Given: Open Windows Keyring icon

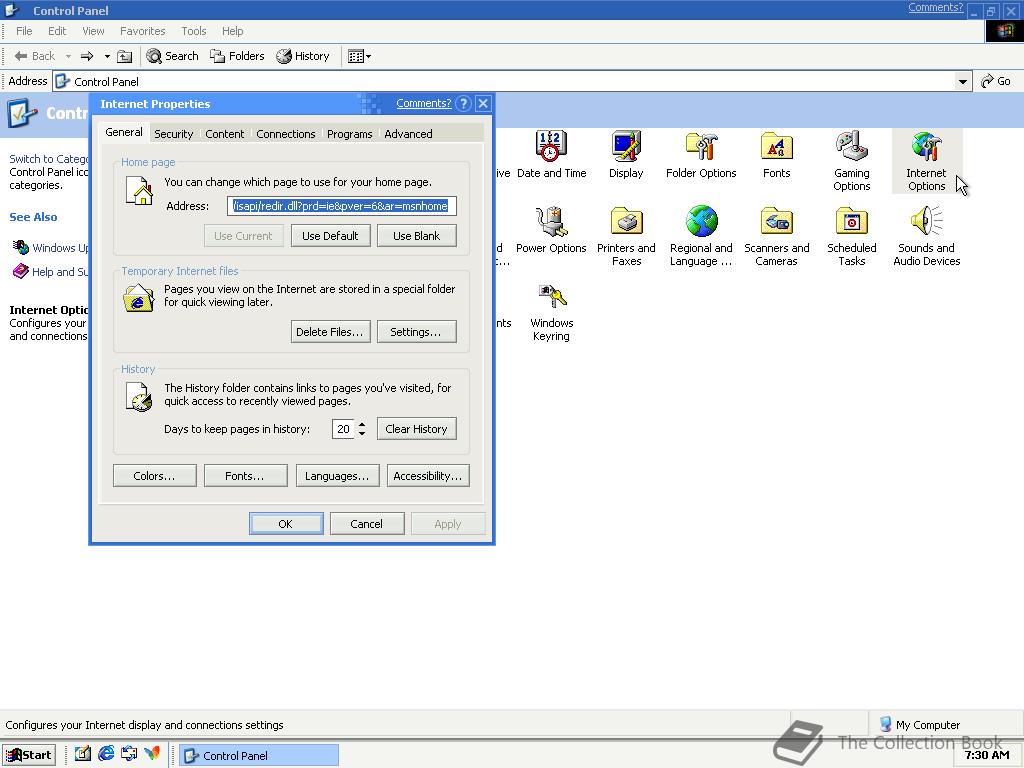Looking at the screenshot, I should tap(551, 312).
